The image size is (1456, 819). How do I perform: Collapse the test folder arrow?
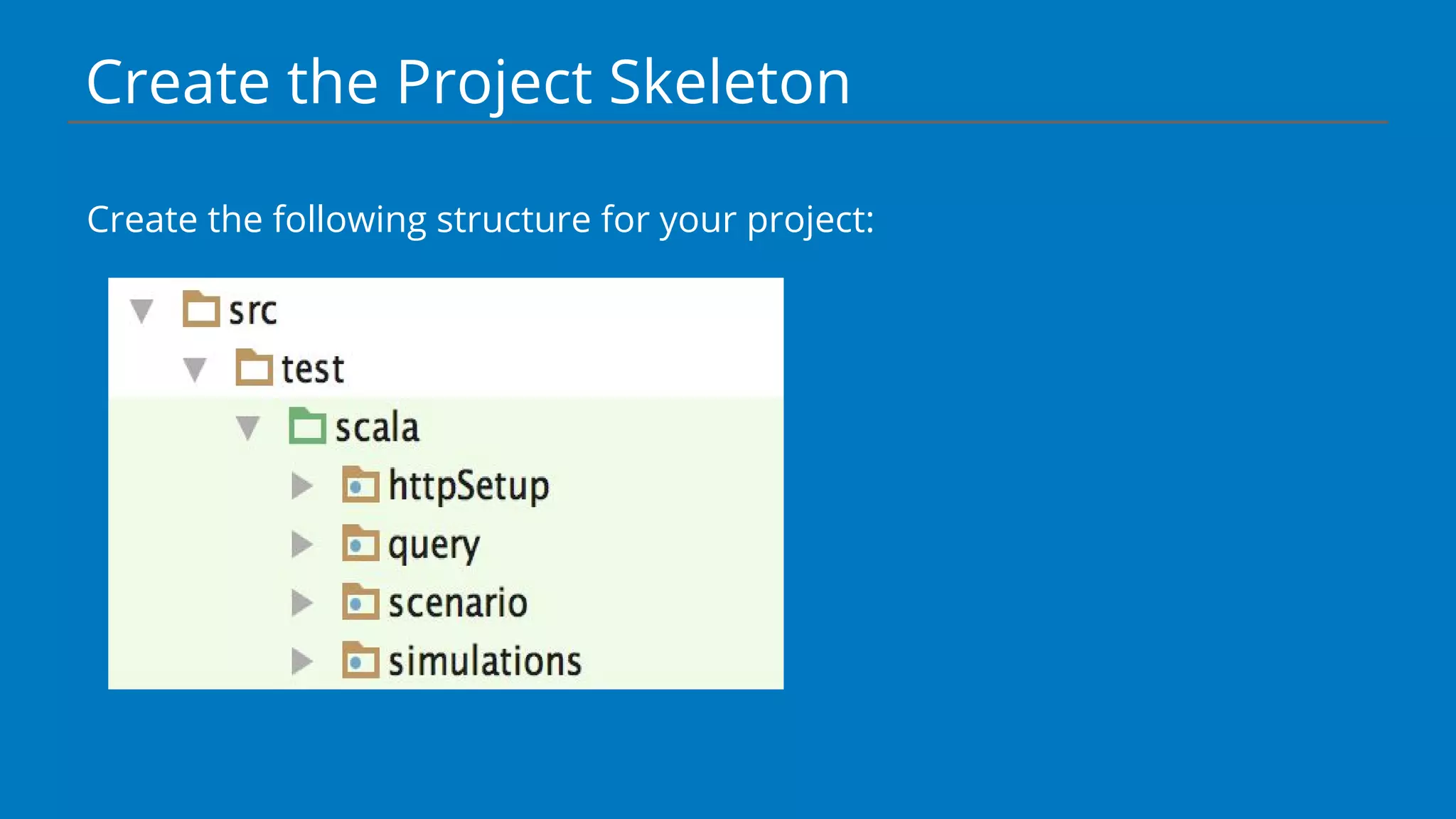[195, 370]
